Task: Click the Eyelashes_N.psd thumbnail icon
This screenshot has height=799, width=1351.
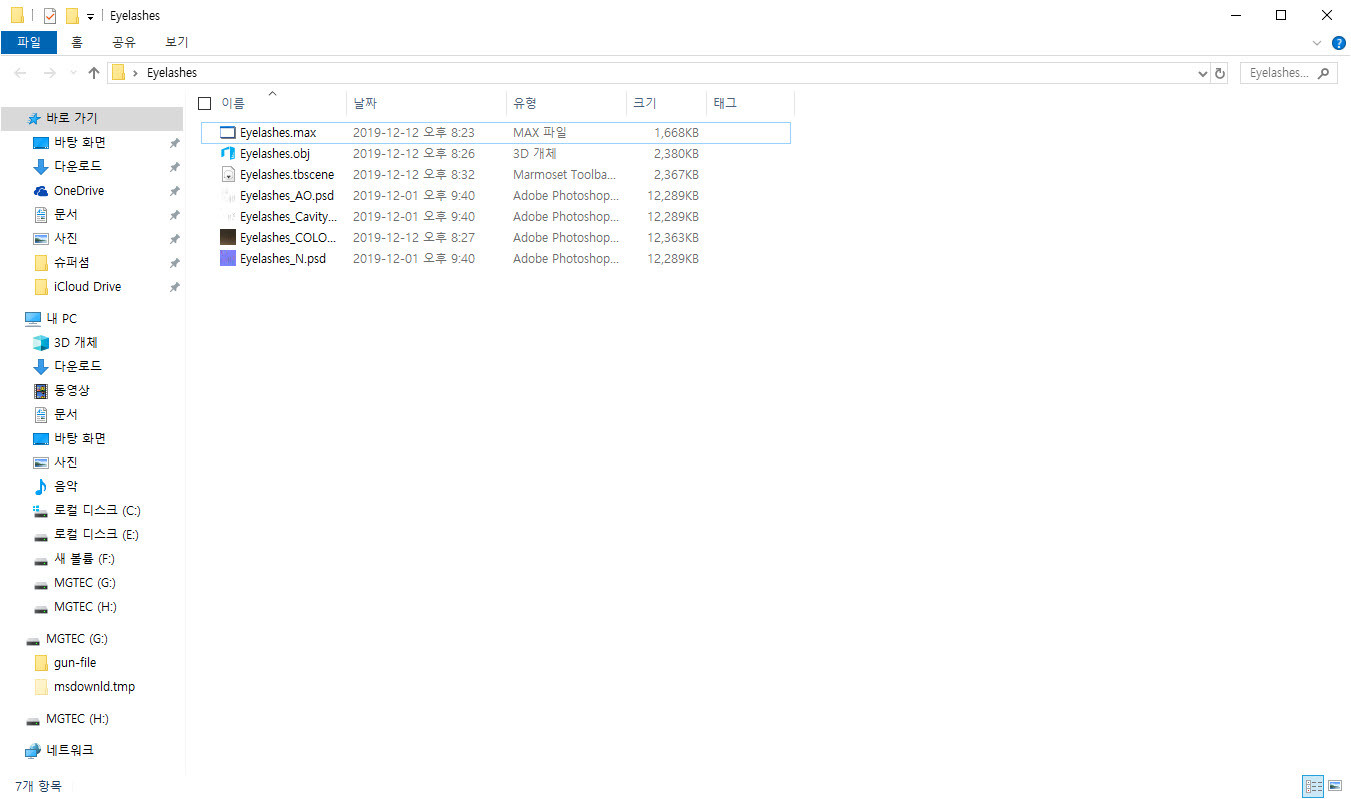Action: click(227, 258)
